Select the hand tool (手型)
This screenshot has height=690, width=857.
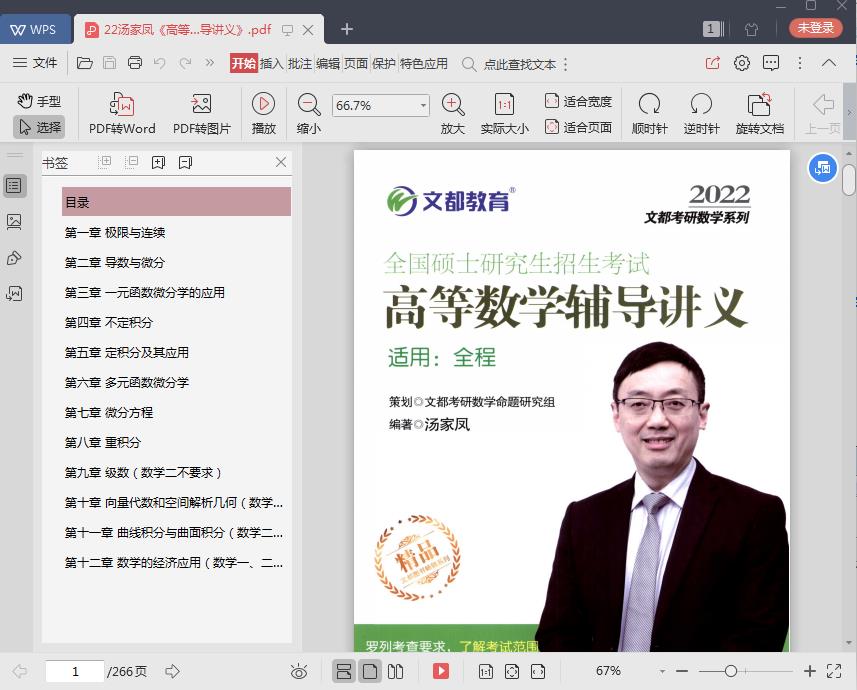39,101
